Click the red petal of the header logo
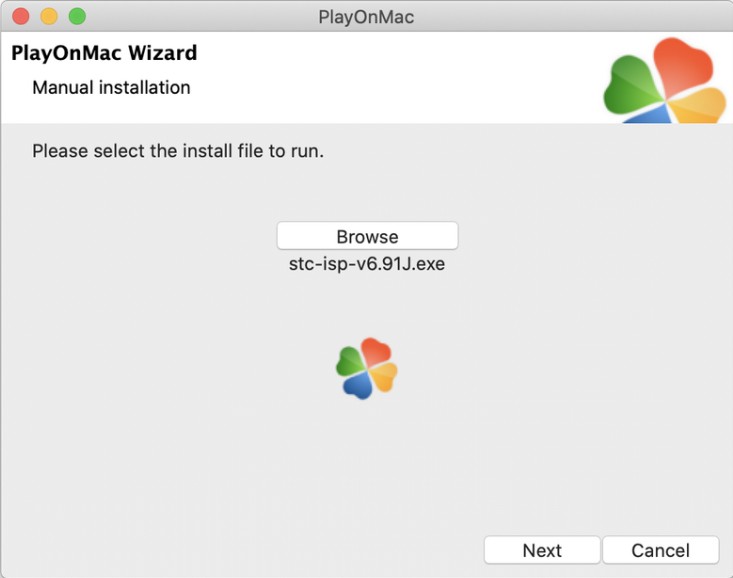Image resolution: width=733 pixels, height=578 pixels. (682, 66)
